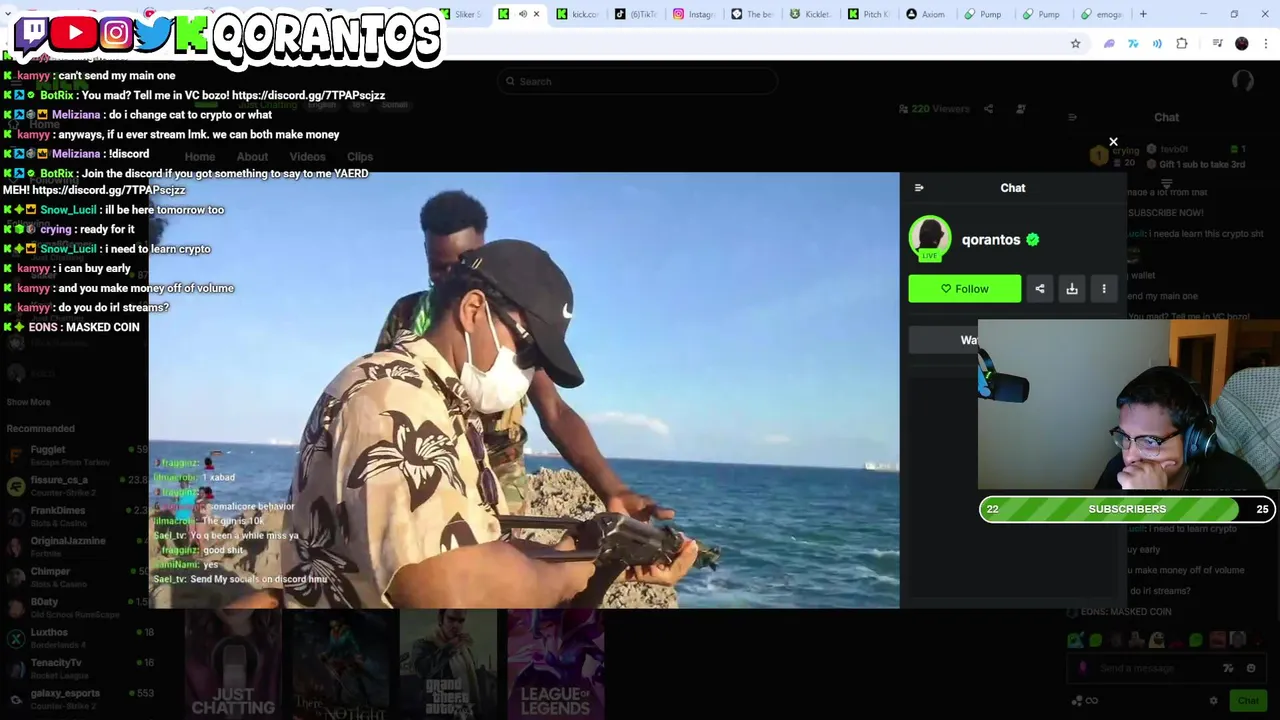Open the Just Chatting category thumbnail
Screen dimensions: 1280x720
coord(233,665)
